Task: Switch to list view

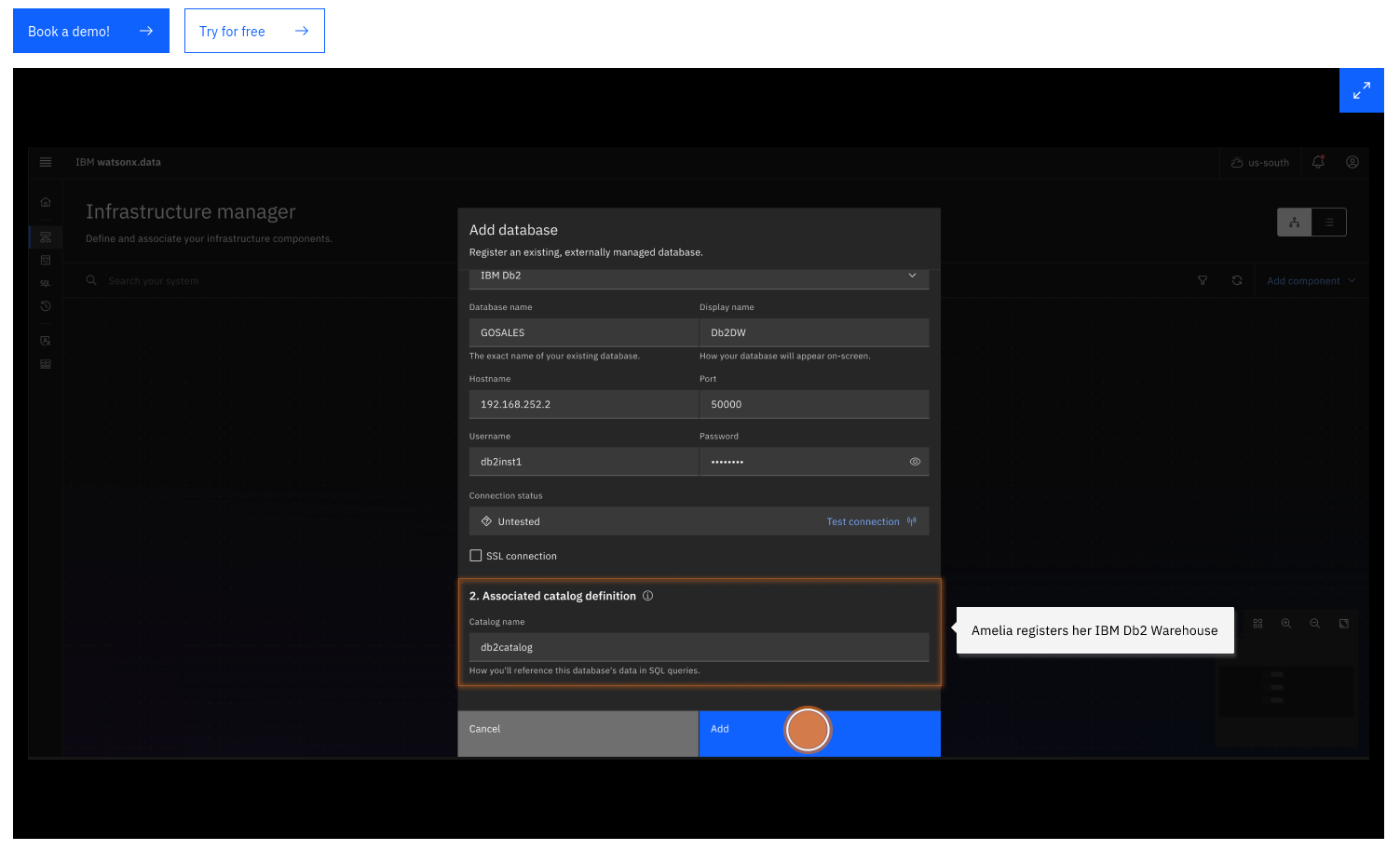Action: [1329, 222]
